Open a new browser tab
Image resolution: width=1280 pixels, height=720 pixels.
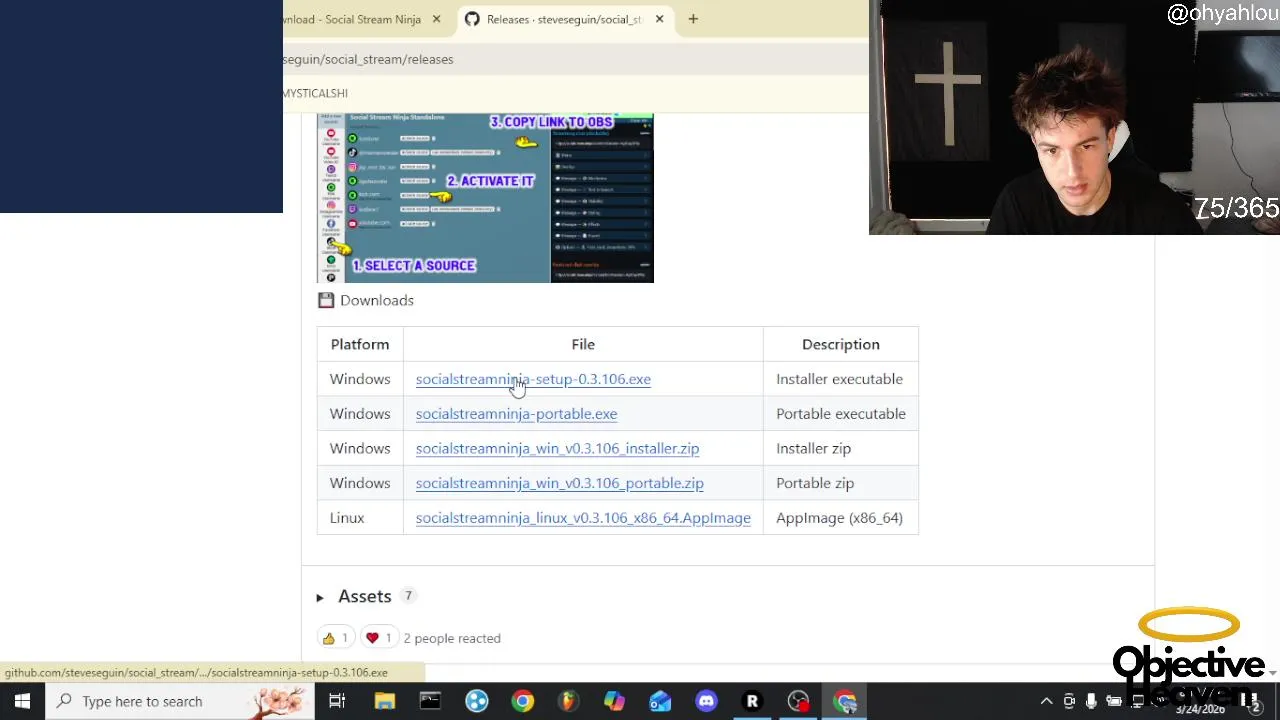pos(693,19)
